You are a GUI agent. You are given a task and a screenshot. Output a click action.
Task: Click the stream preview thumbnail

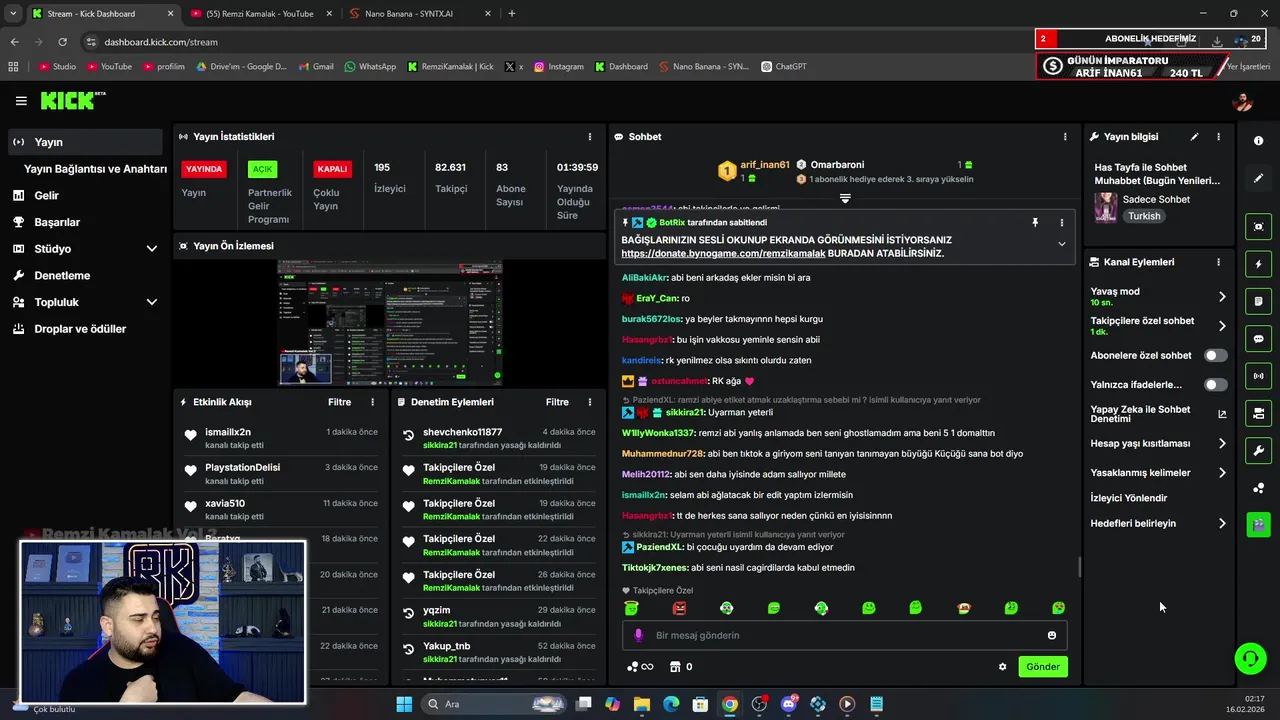[x=390, y=323]
